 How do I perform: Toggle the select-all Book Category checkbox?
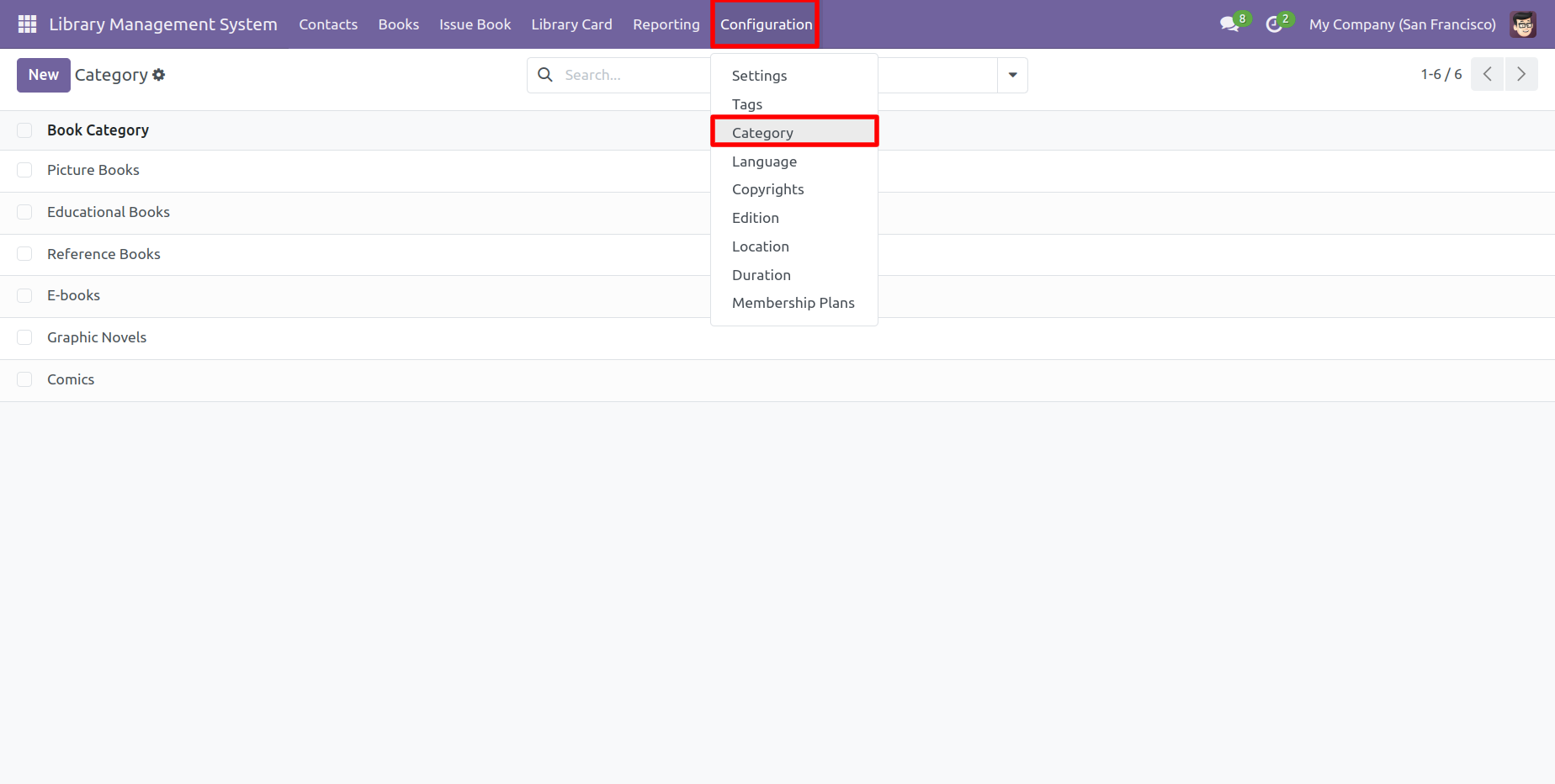[25, 130]
